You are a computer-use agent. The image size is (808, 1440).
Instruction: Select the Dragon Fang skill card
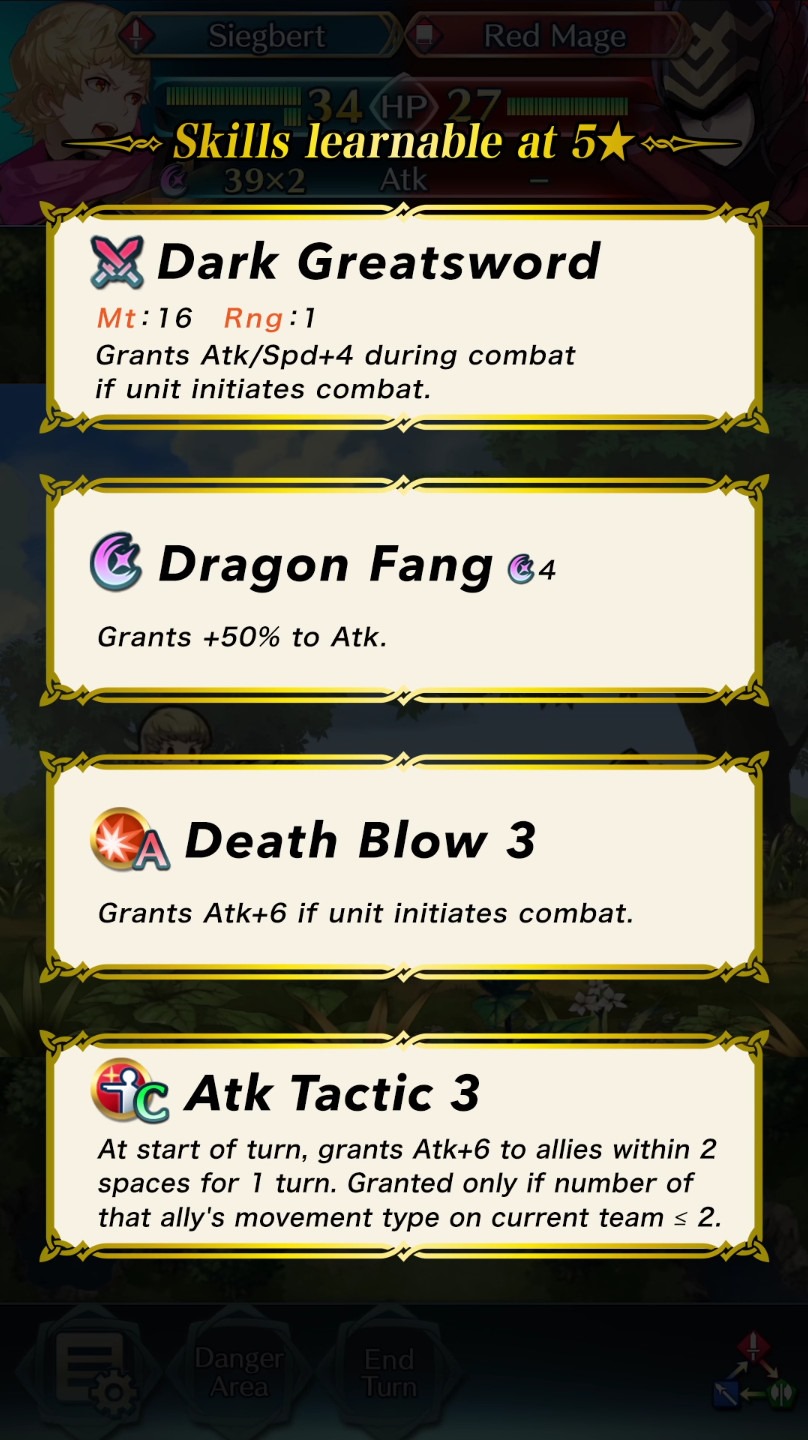click(x=404, y=590)
